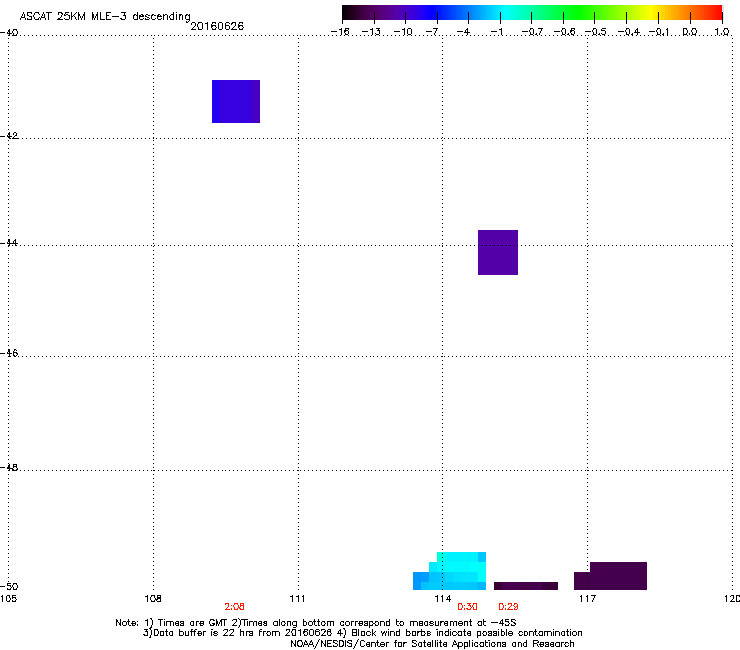Click the NOAA/NESDIS credit line

(432, 644)
